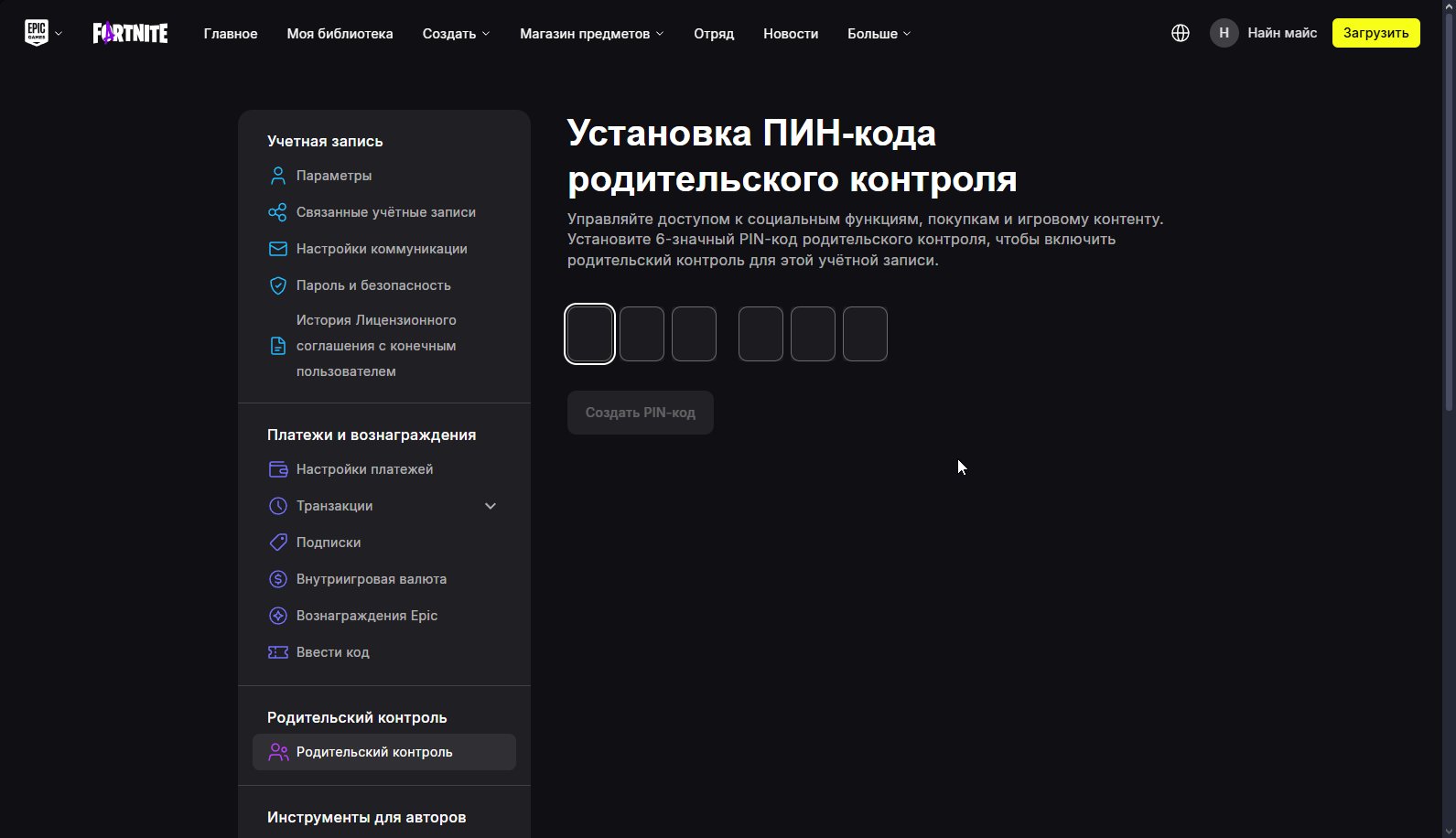1456x838 pixels.
Task: Click the Связанные учётные записи share icon
Action: (278, 212)
